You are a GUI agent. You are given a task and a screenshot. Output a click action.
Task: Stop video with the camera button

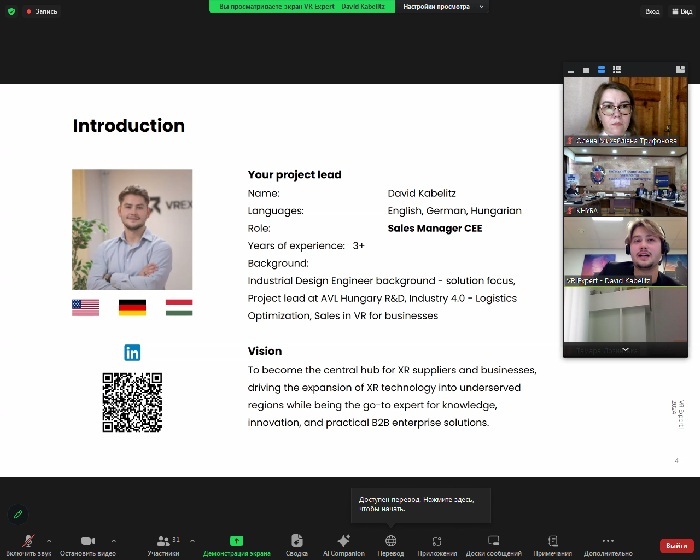[x=87, y=540]
